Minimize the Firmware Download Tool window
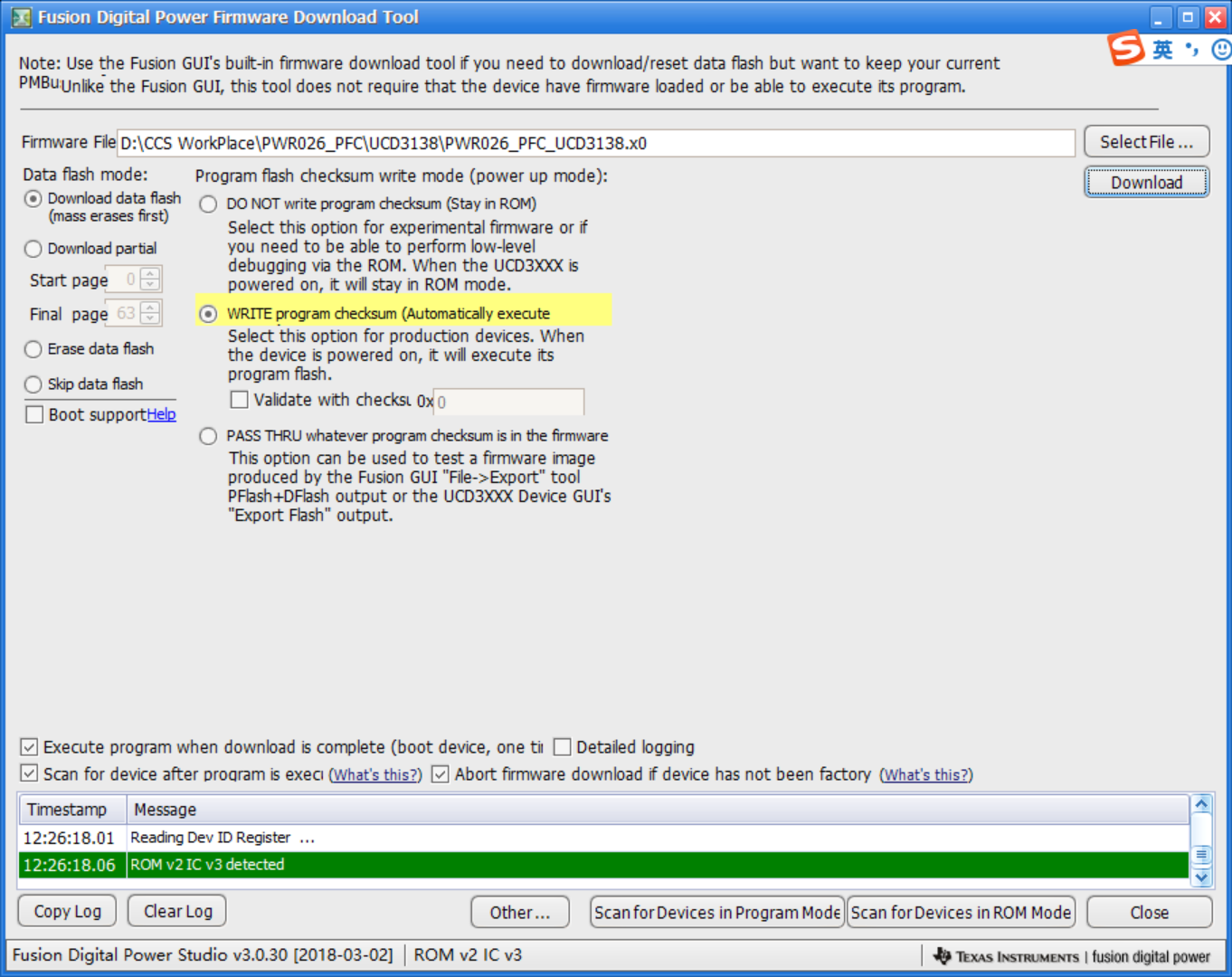The image size is (1232, 977). tap(1161, 17)
